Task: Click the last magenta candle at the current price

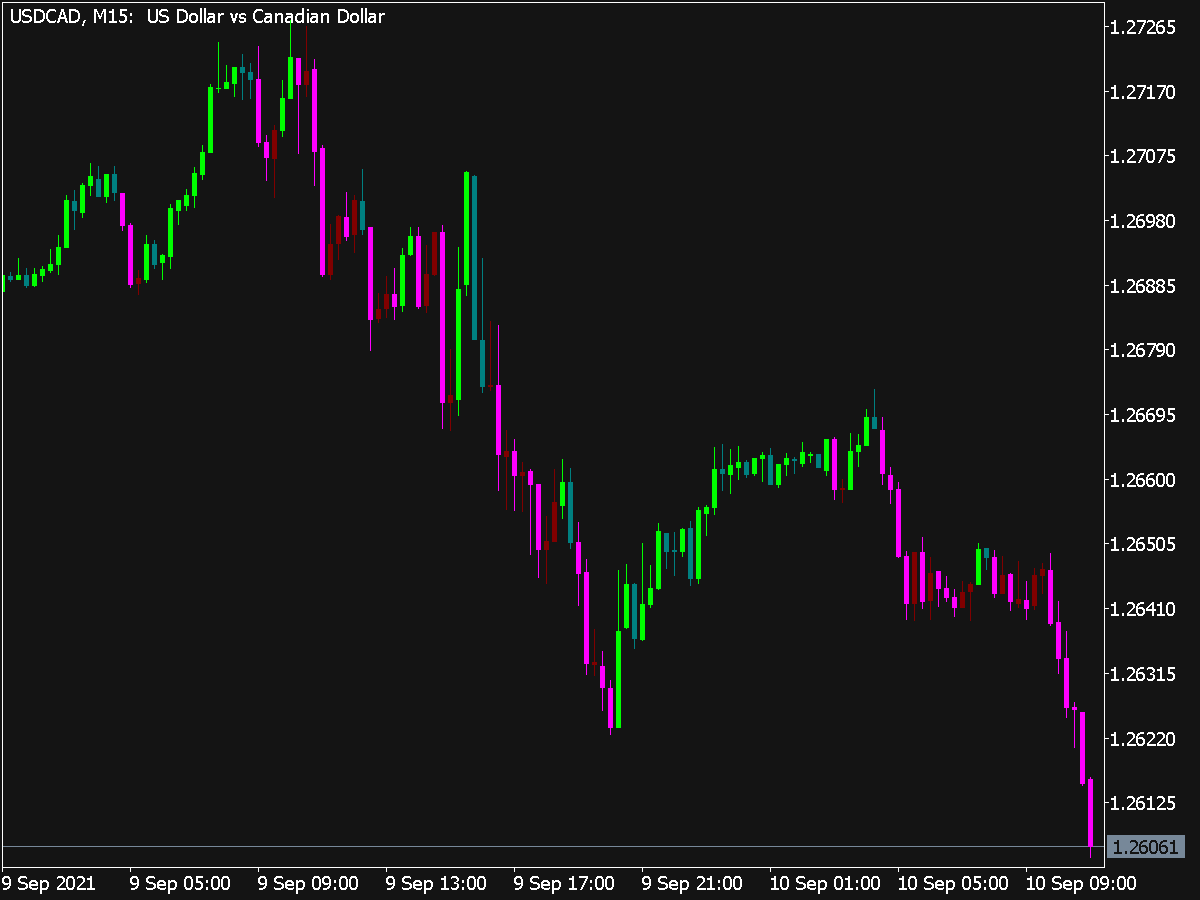Action: point(1090,815)
